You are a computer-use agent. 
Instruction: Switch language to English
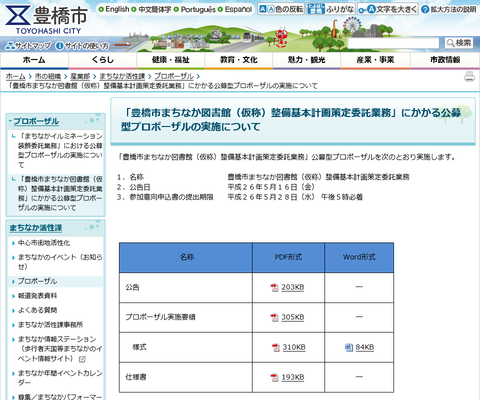114,9
